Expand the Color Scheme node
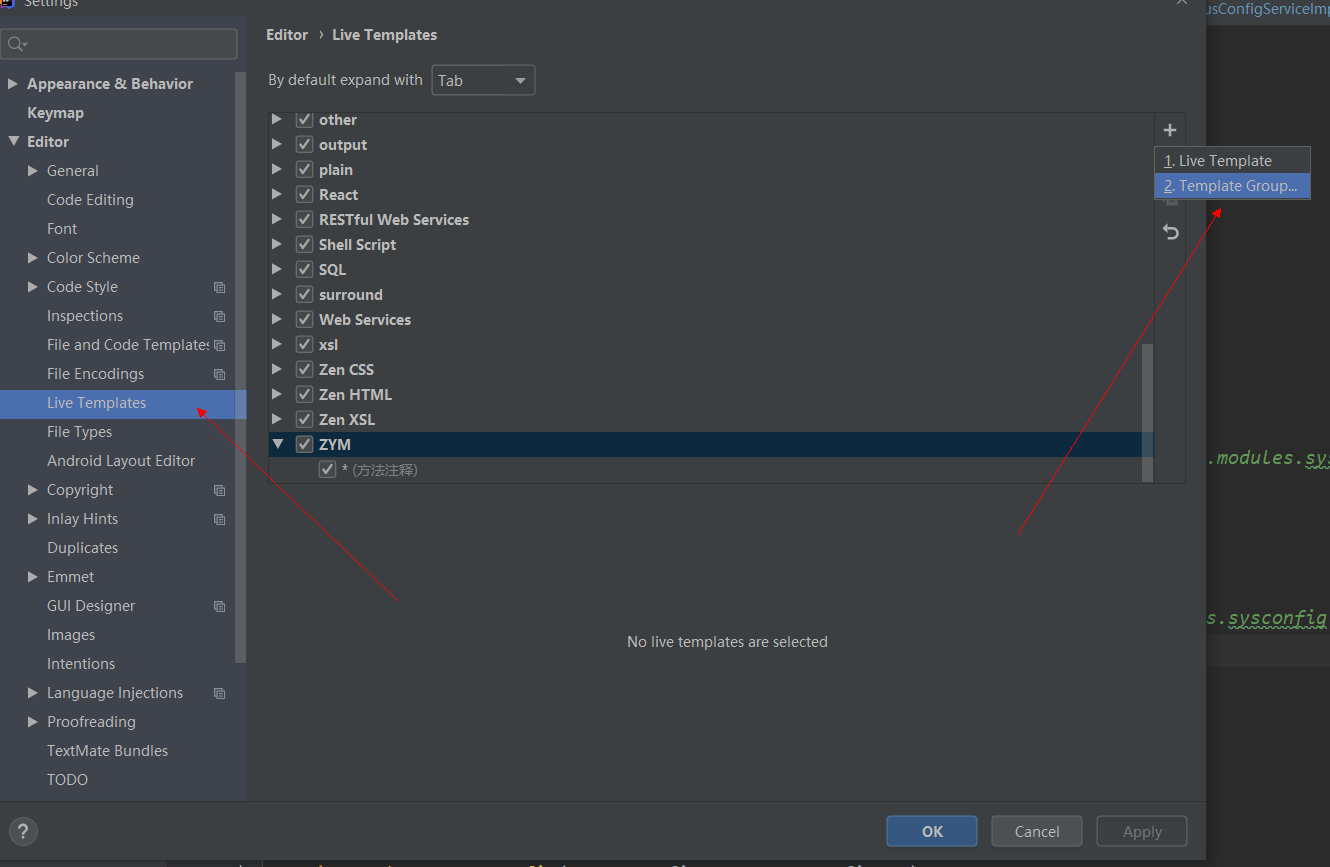Viewport: 1330px width, 867px height. [x=33, y=258]
